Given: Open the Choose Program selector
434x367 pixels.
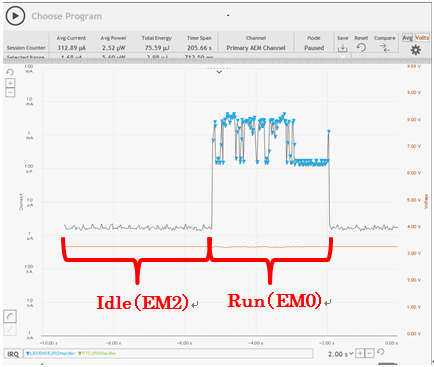Looking at the screenshot, I should (66, 16).
